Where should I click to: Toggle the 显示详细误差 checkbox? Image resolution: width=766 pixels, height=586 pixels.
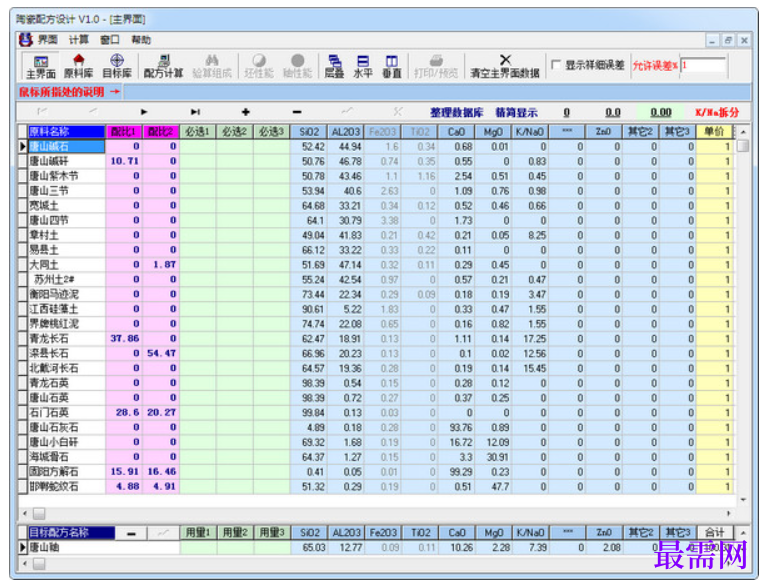(555, 64)
